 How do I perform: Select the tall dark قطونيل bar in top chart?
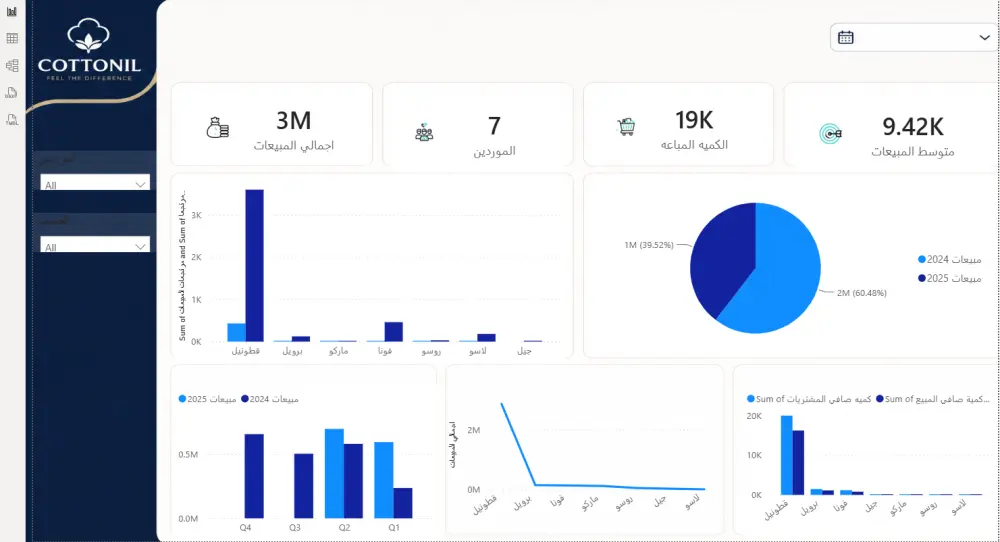tap(254, 265)
